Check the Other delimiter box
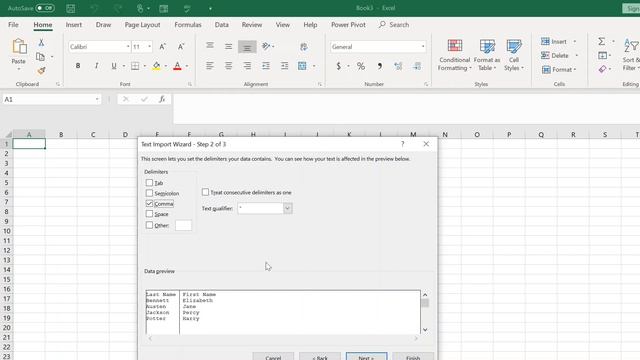 (149, 225)
